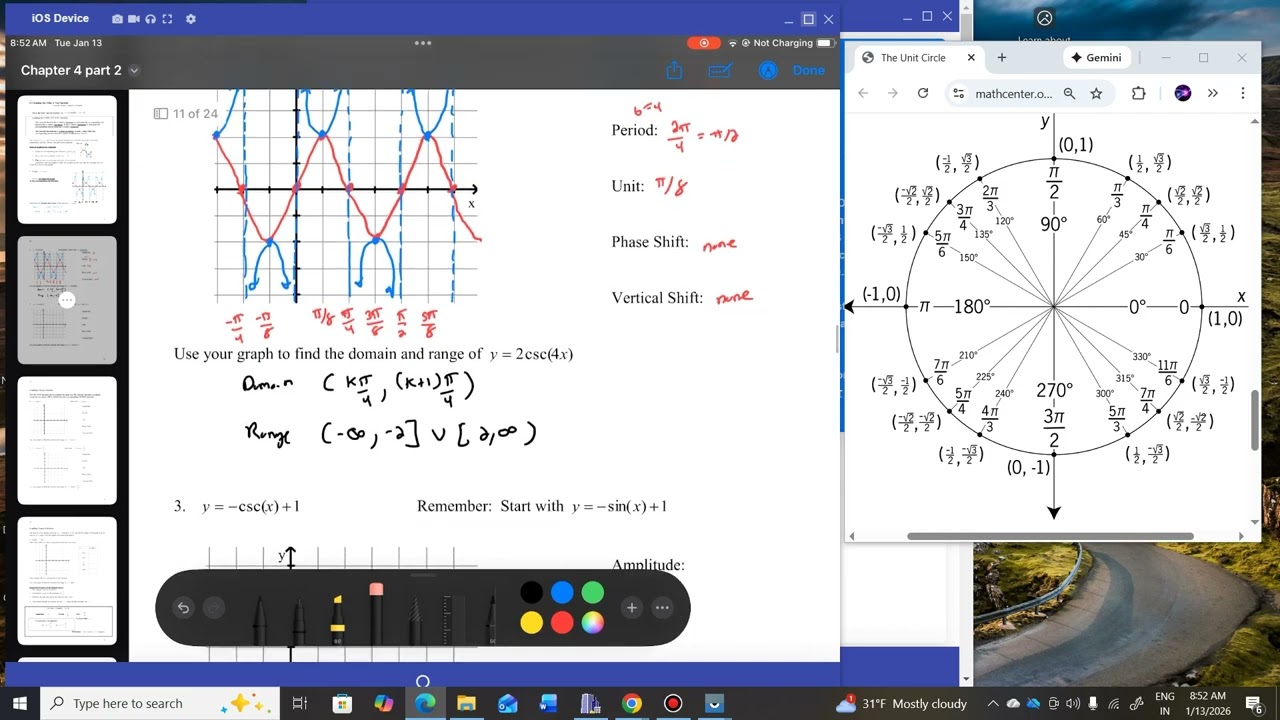The height and width of the screenshot is (720, 1280).
Task: Click the desktop Learn about this picture icon
Action: [x=1045, y=18]
